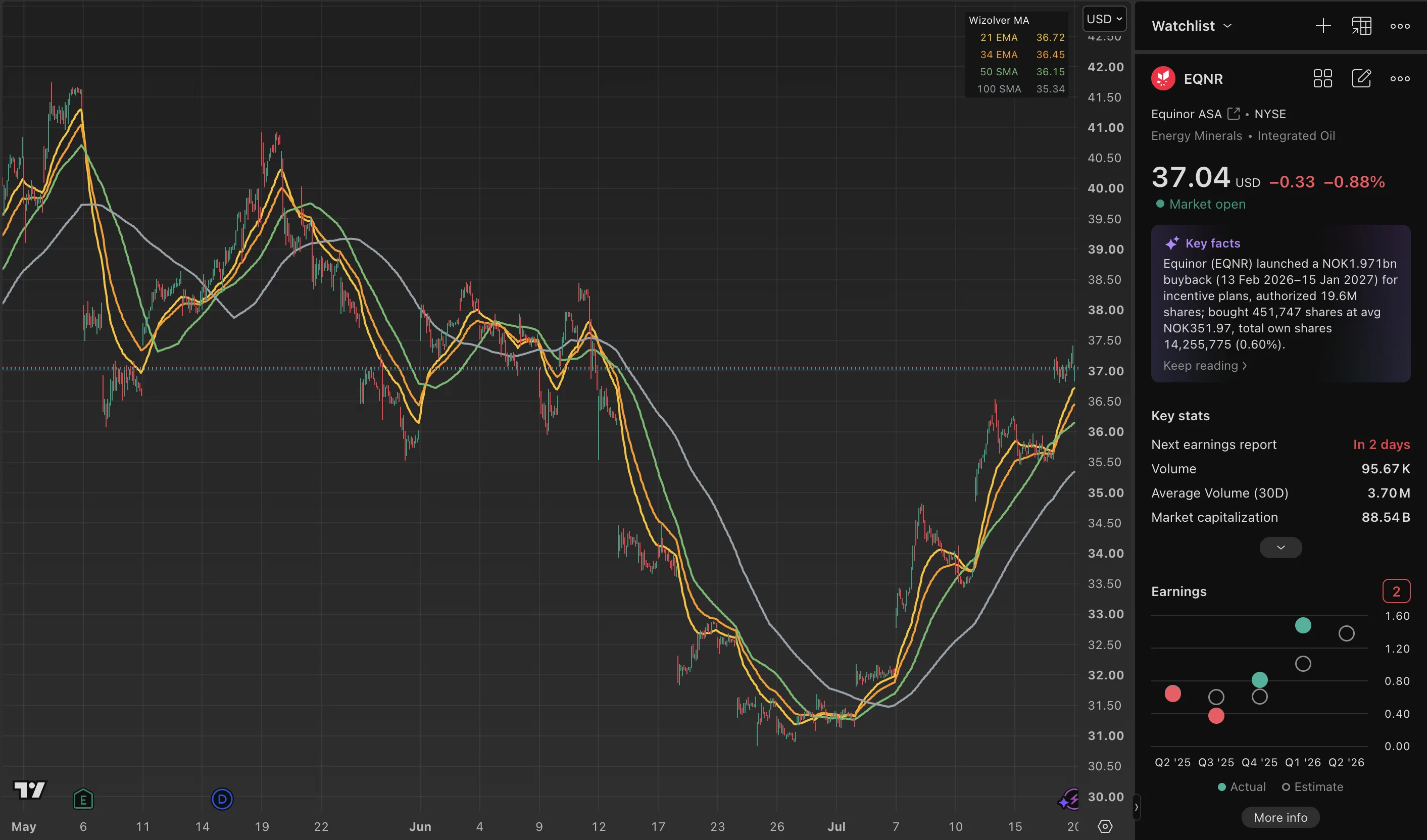This screenshot has width=1427, height=840.
Task: Collapse the right side panel arrow
Action: click(x=1136, y=807)
